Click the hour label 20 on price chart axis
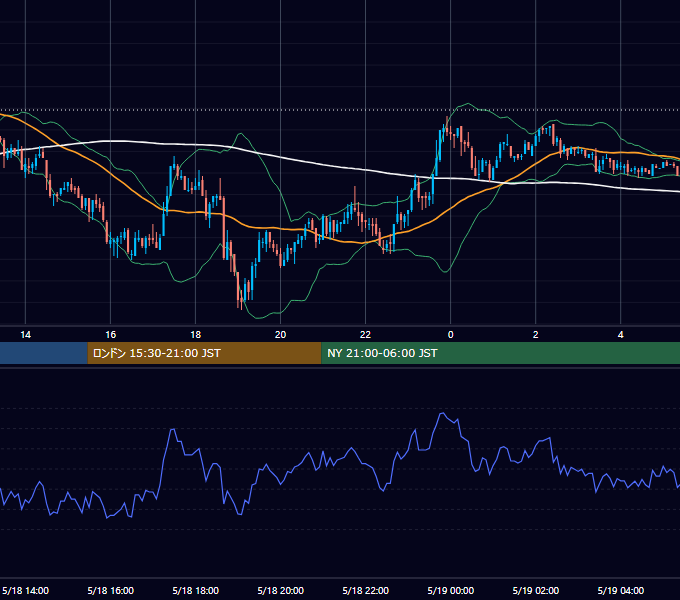 click(x=281, y=334)
